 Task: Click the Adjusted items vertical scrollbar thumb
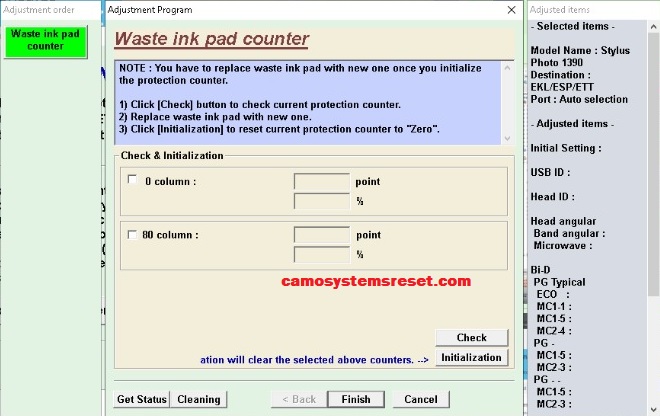coord(653,164)
